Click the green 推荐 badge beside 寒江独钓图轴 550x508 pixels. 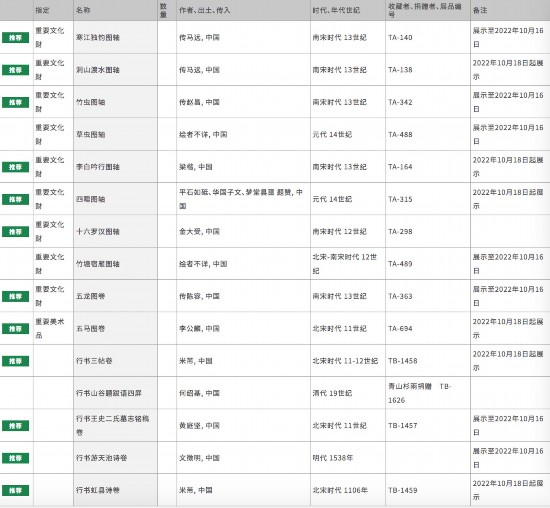pyautogui.click(x=15, y=38)
